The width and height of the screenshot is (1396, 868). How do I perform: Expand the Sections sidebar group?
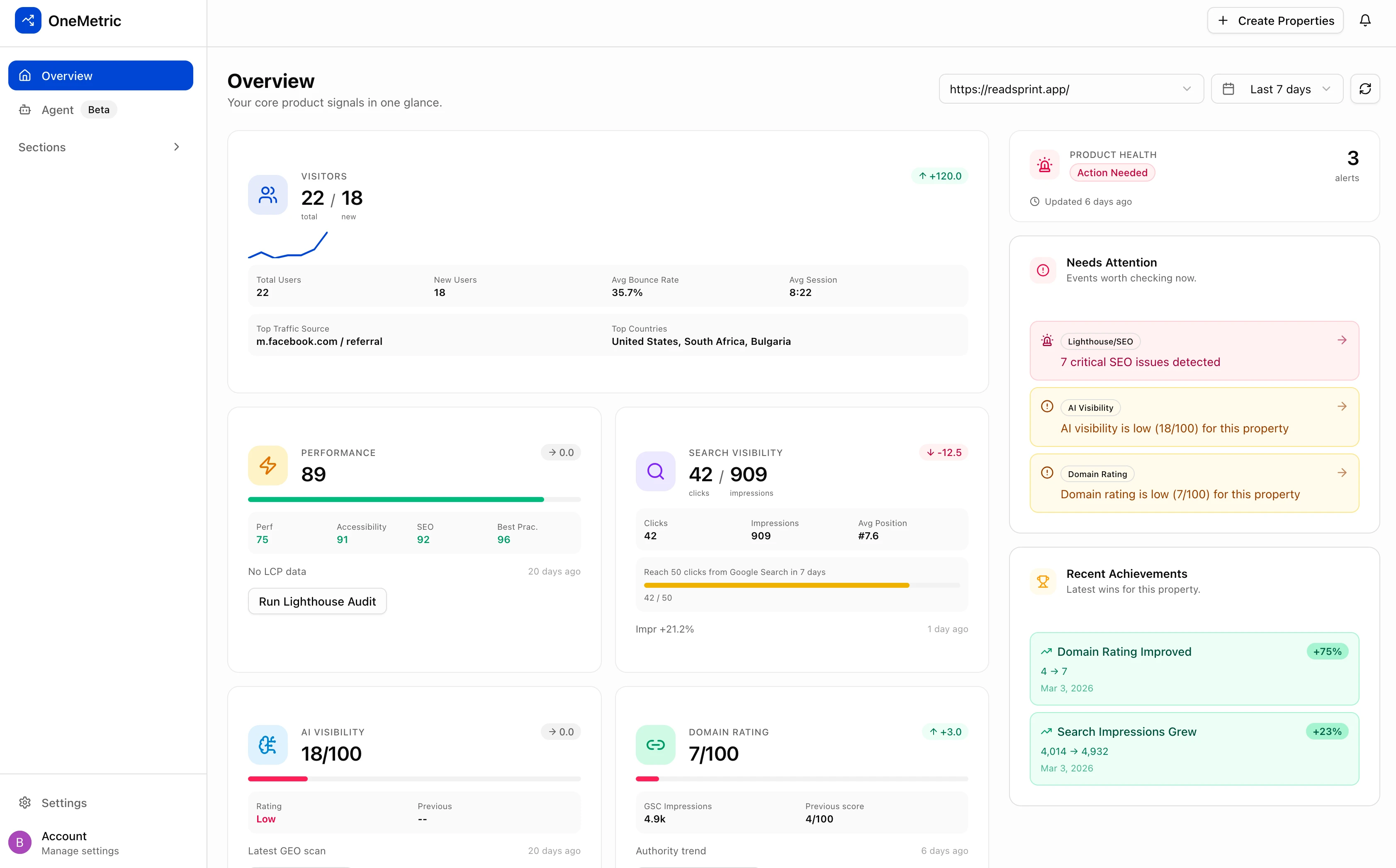click(100, 147)
